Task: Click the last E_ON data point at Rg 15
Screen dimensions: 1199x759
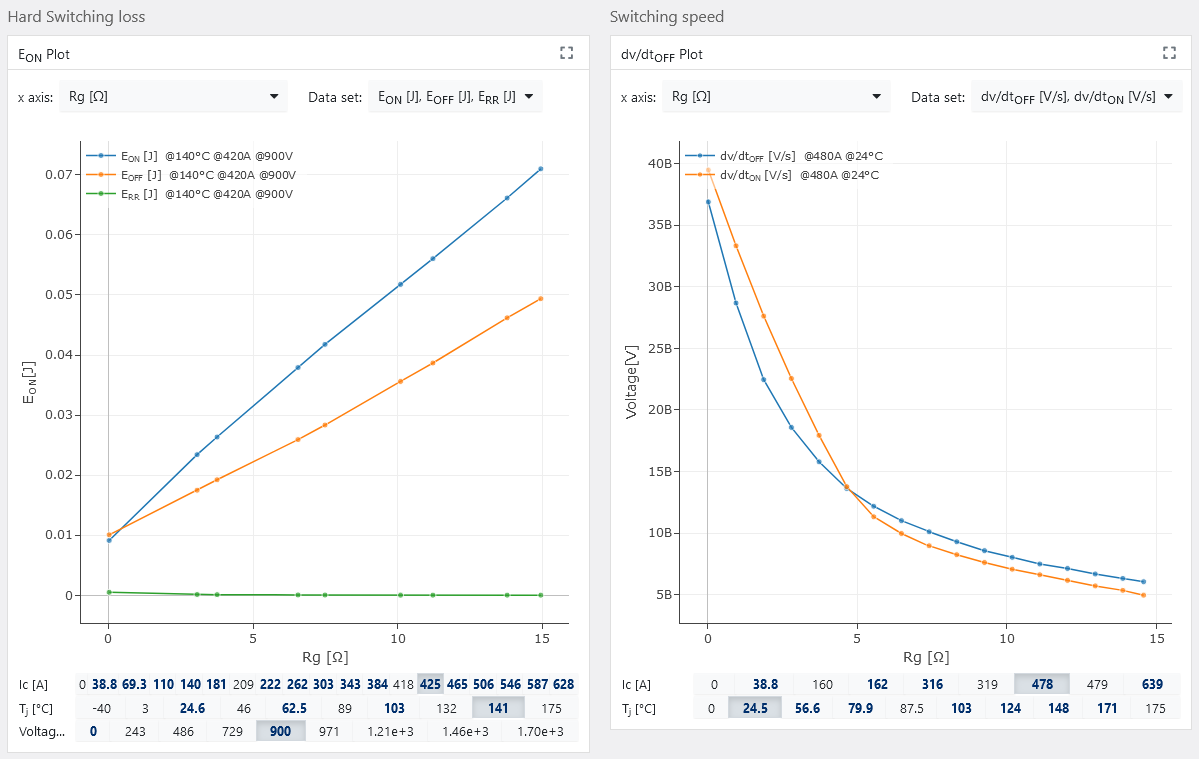Action: pos(541,169)
